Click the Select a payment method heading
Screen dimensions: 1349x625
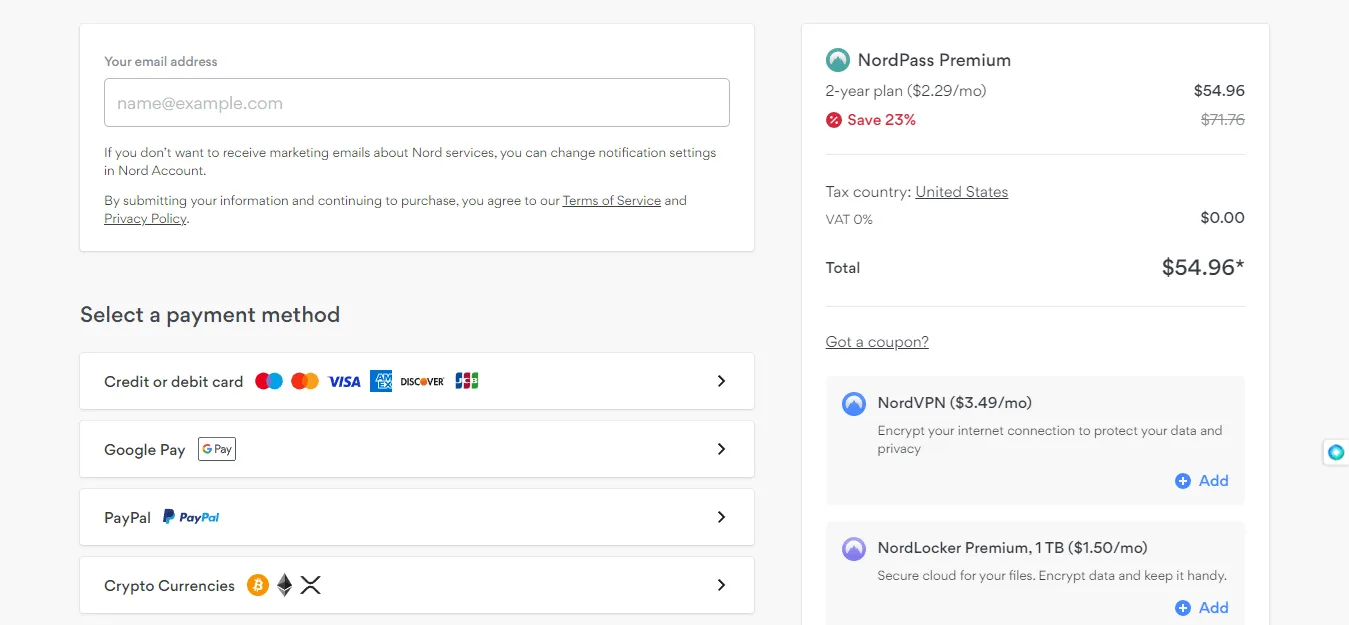click(x=210, y=315)
